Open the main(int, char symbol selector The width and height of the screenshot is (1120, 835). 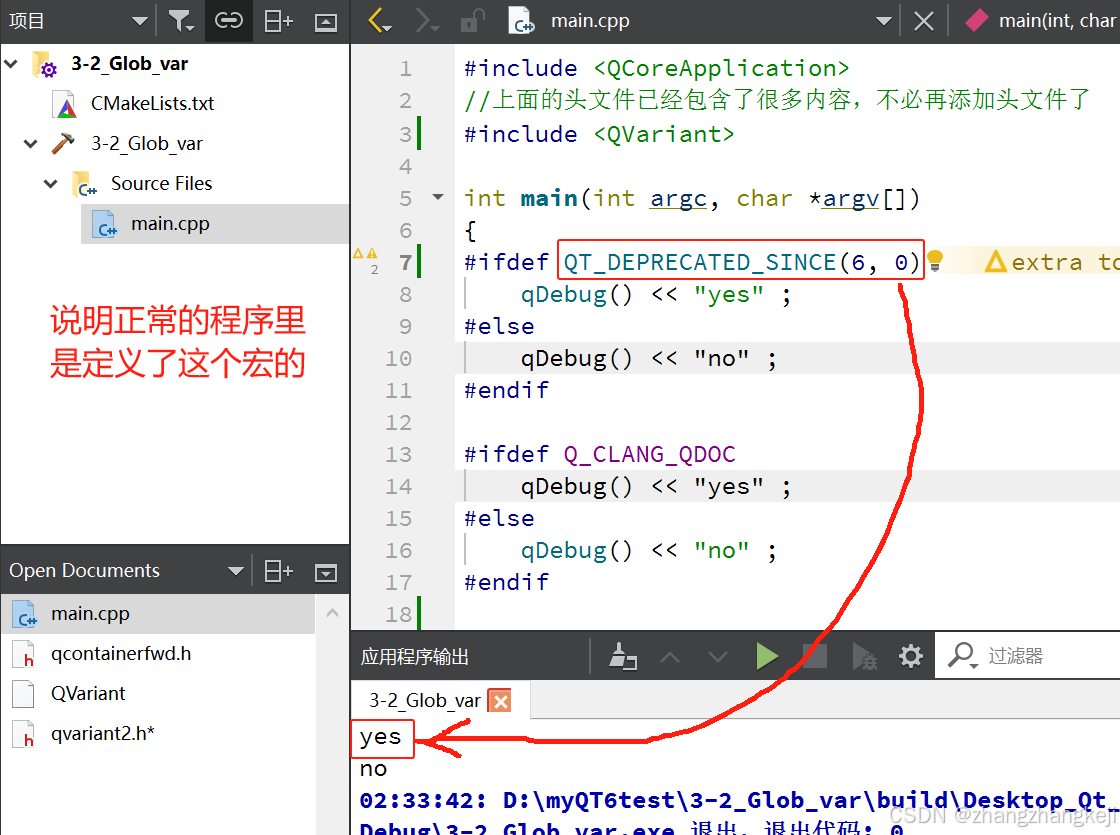click(1040, 21)
